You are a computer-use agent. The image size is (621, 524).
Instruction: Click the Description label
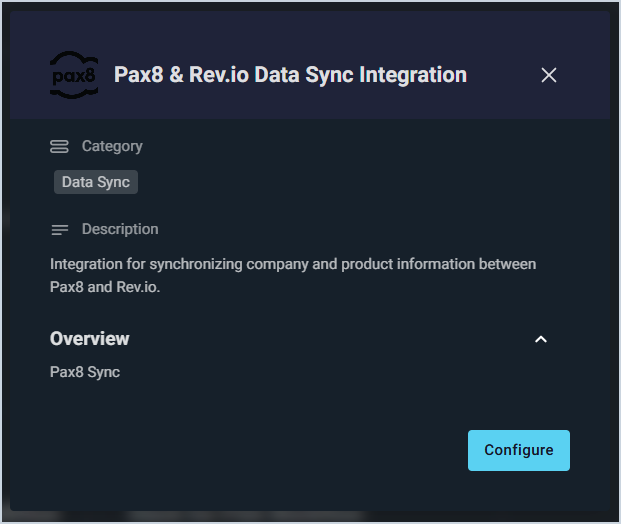(x=120, y=229)
